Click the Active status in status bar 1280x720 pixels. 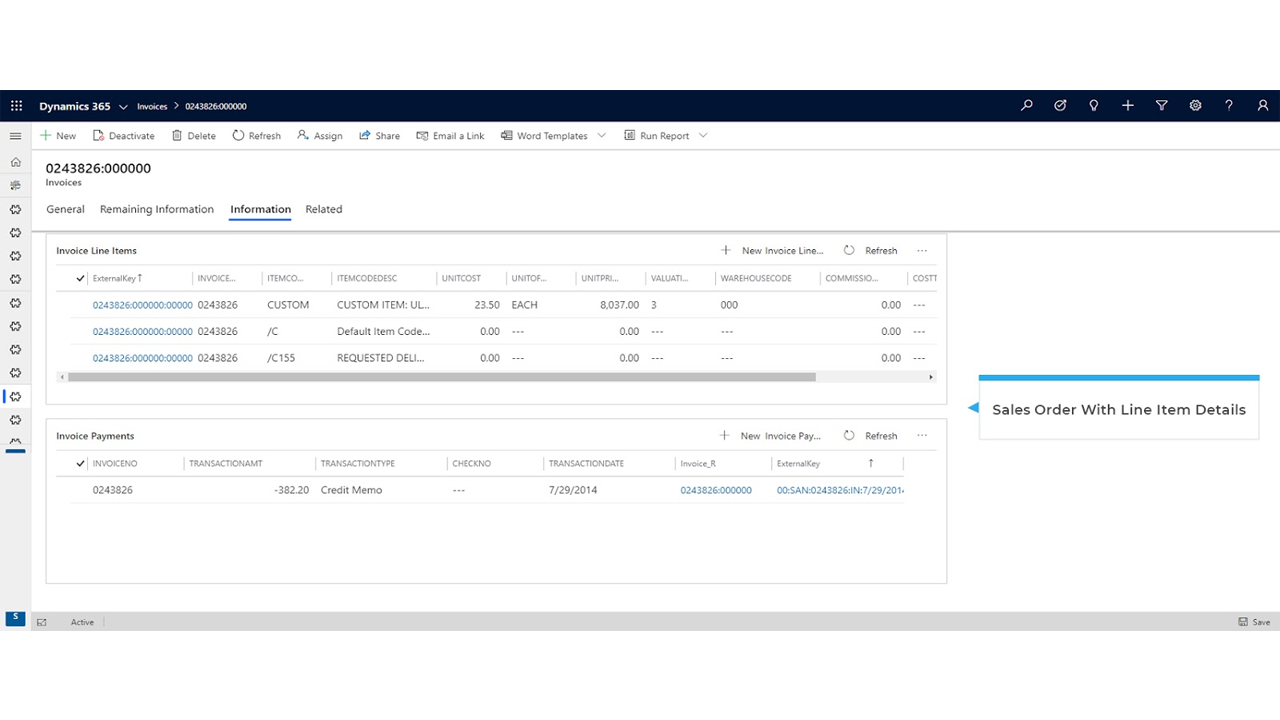click(x=82, y=622)
